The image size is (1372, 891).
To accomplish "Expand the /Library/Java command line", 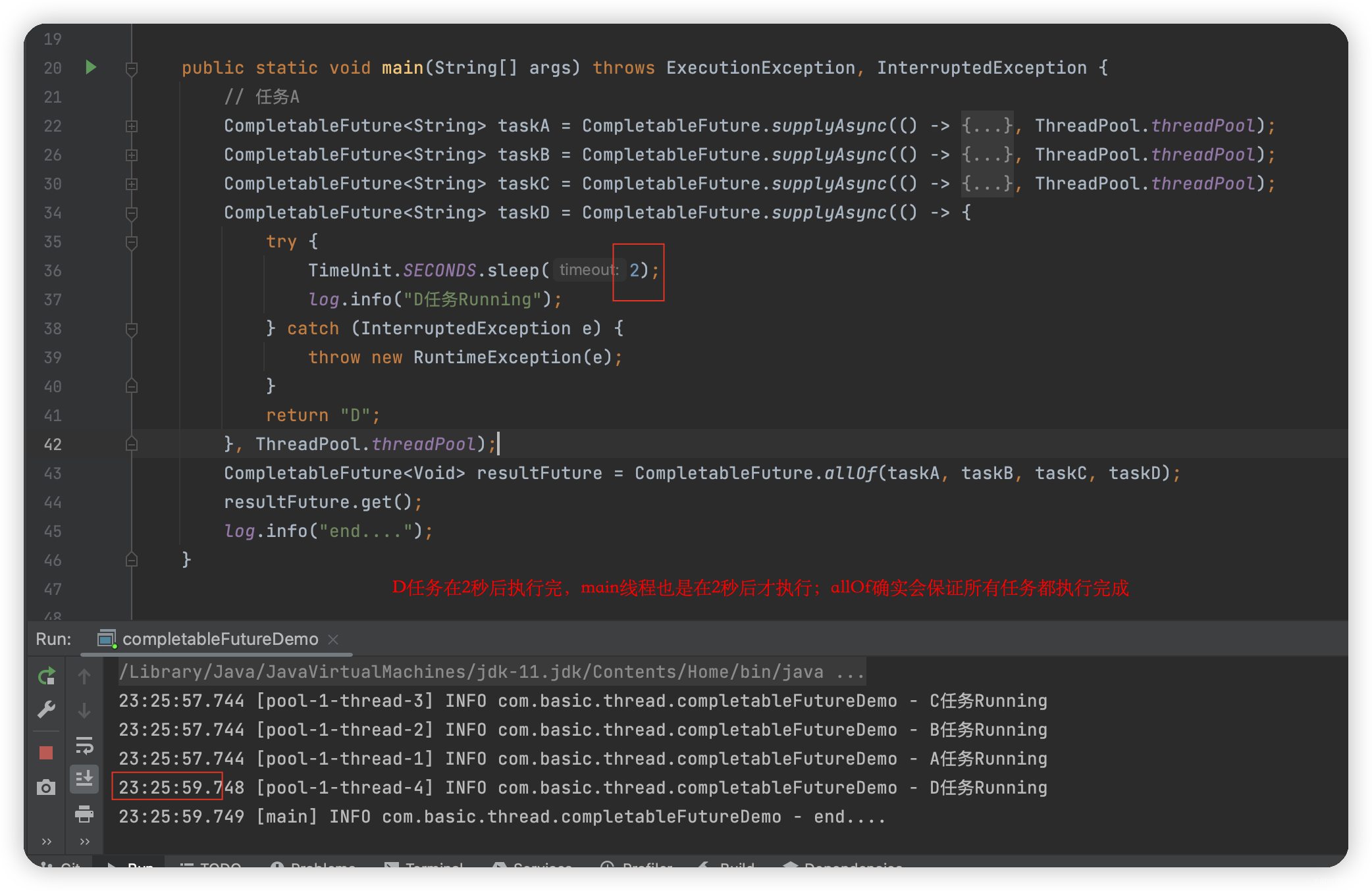I will pos(491,672).
